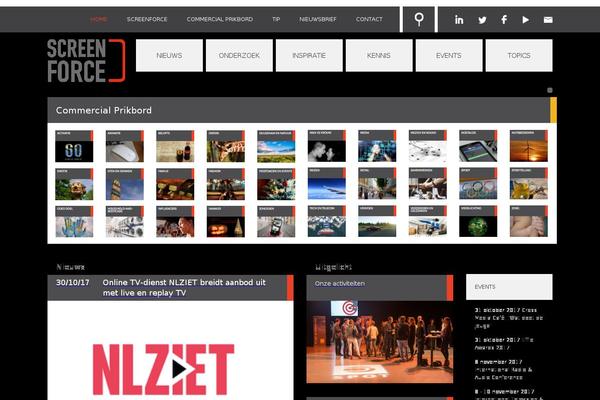Open the computer mouse thumbnail
Image resolution: width=600 pixels, height=400 pixels.
point(125,146)
